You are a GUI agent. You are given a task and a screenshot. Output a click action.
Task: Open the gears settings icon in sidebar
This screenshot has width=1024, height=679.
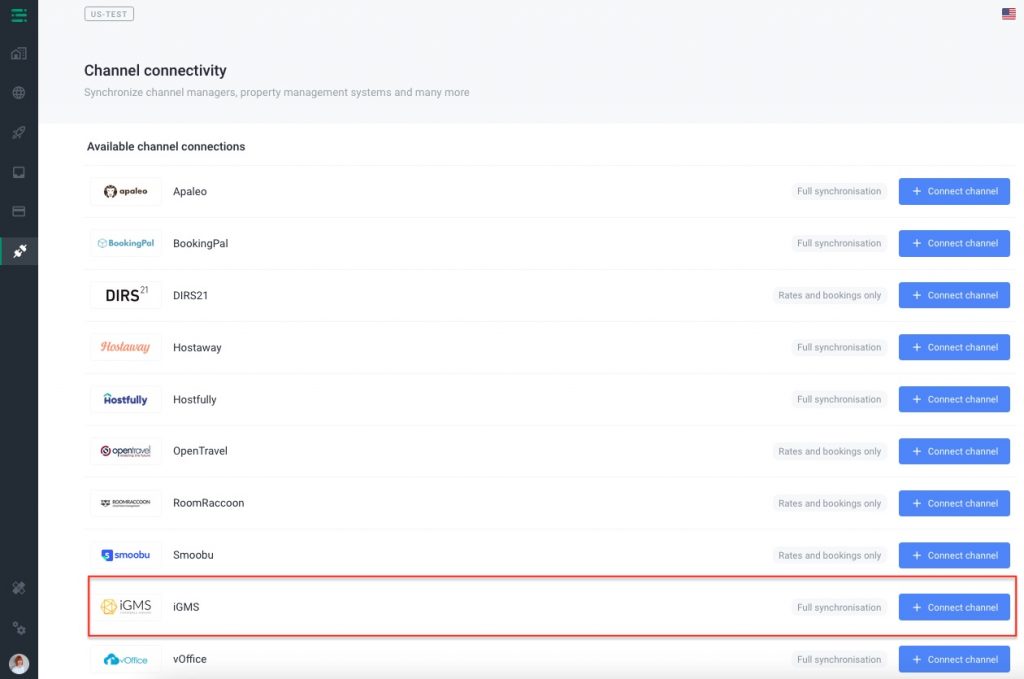click(x=19, y=628)
